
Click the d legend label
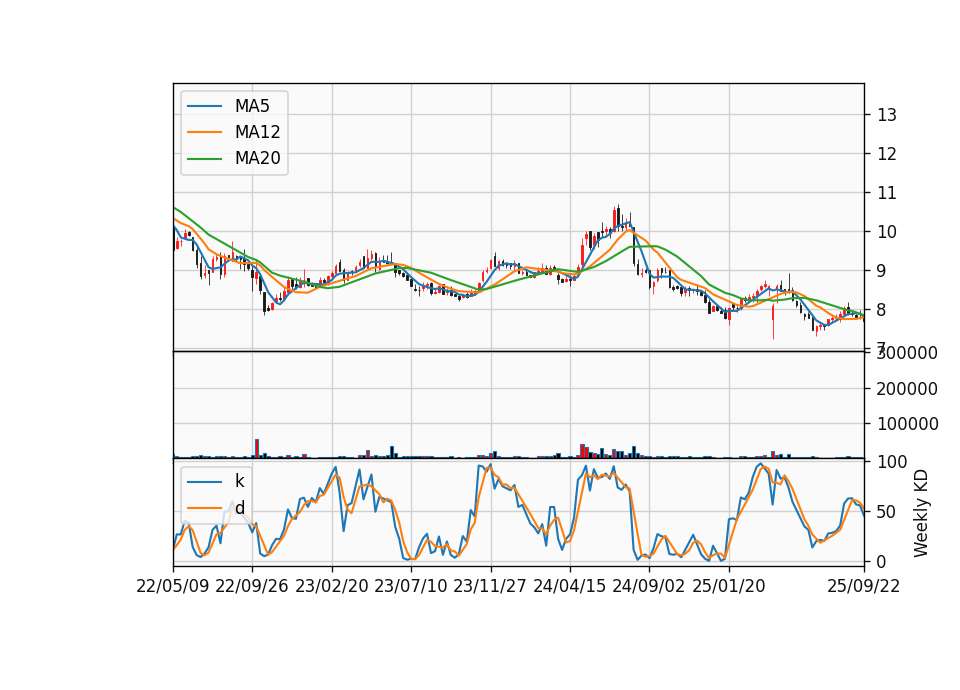[239, 508]
